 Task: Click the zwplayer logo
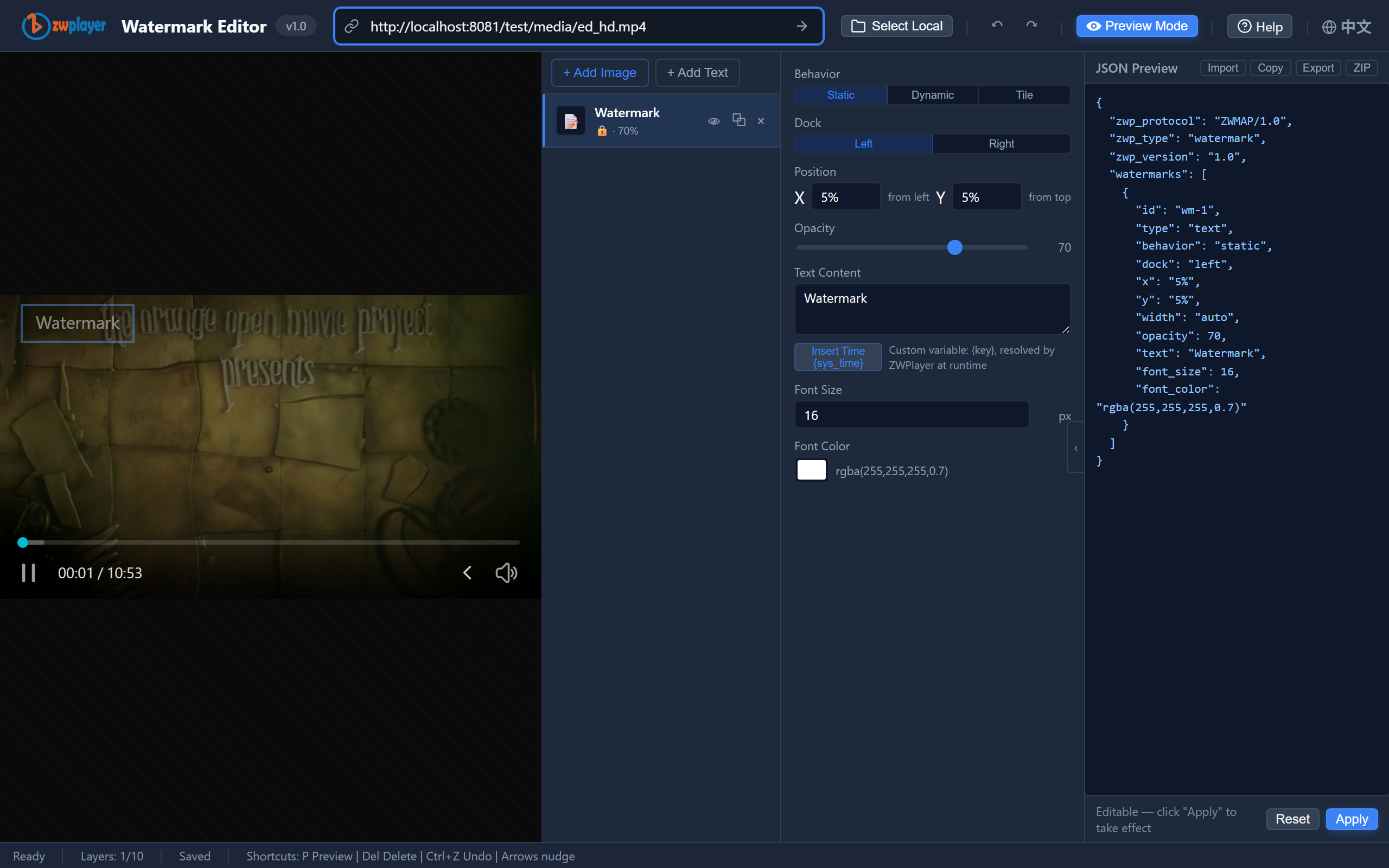pos(63,27)
